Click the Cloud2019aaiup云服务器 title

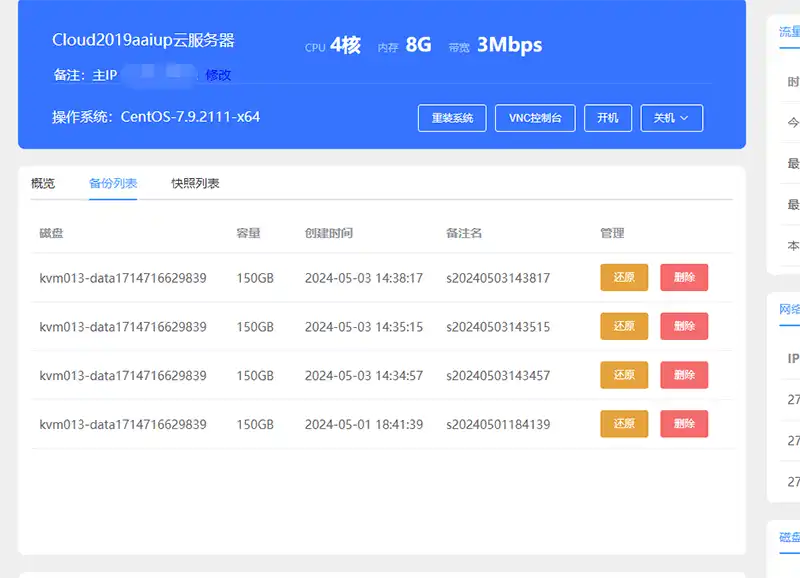click(143, 40)
